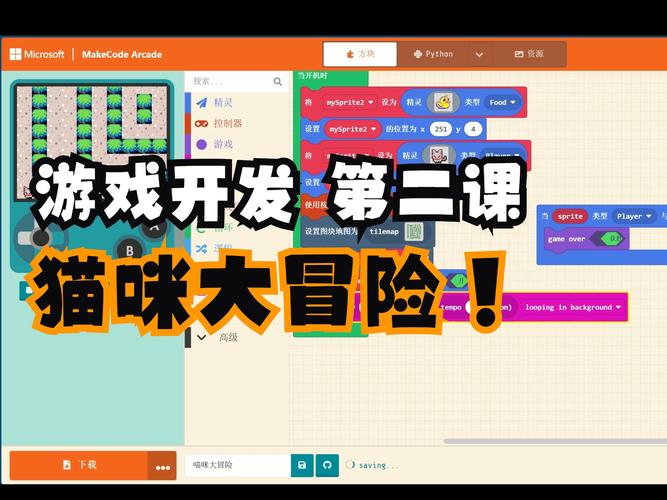Screen dimensions: 667x500
Task: Open mySprite2 dropdown in the 将 block
Action: coord(350,103)
